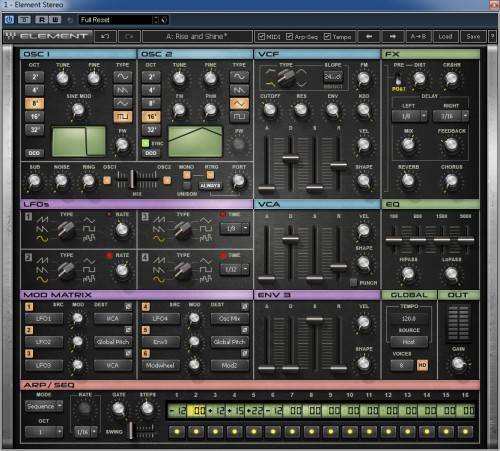Toggle the Unison button
Viewport: 500px width, 451px height.
[x=187, y=185]
